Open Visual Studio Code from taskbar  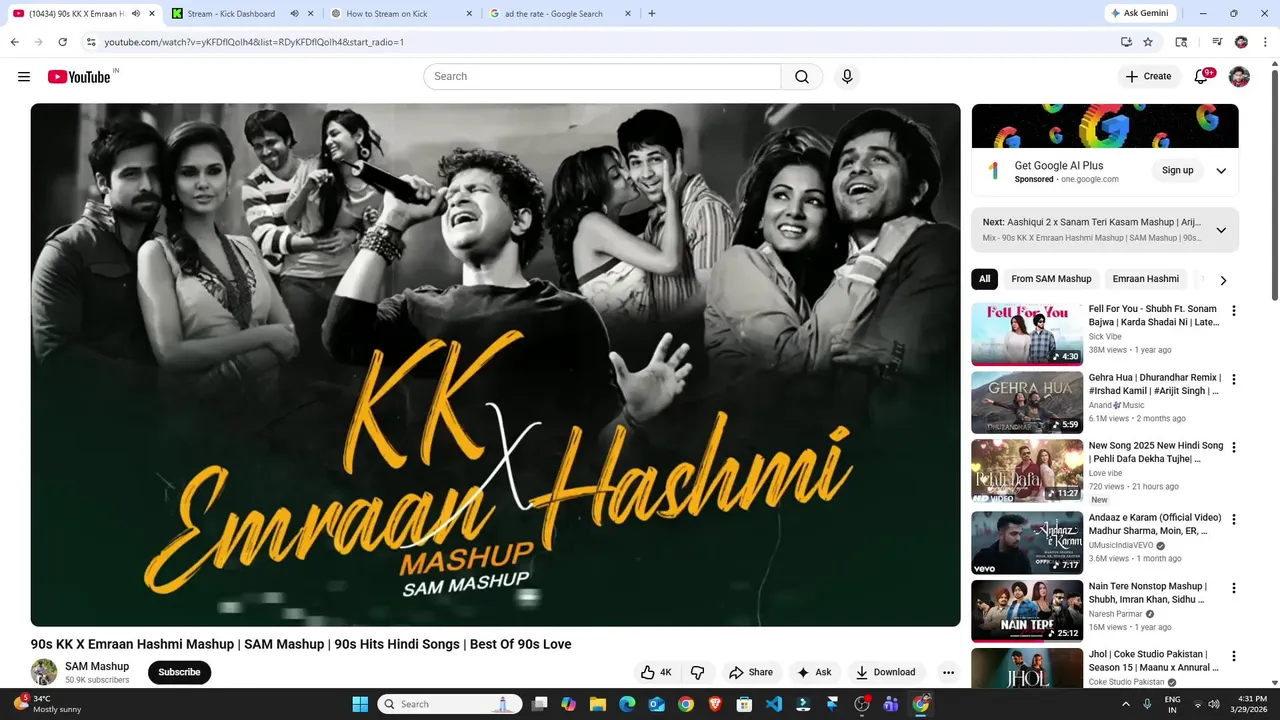[774, 704]
